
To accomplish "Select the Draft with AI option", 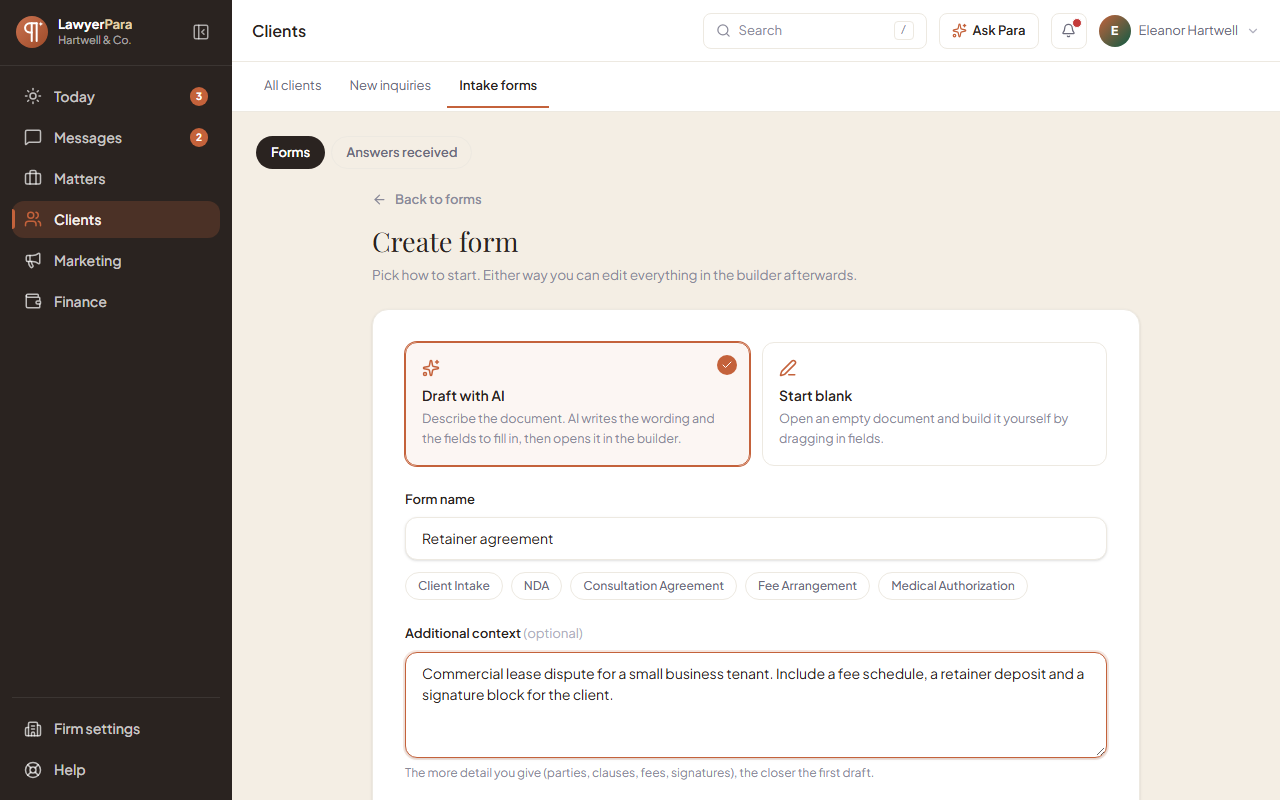I will (x=578, y=404).
